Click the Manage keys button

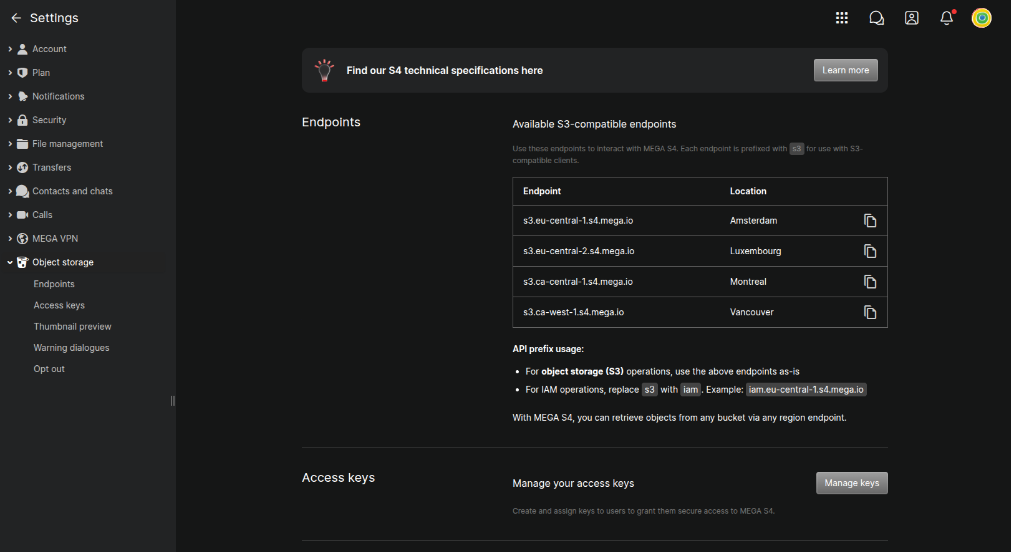click(x=852, y=483)
